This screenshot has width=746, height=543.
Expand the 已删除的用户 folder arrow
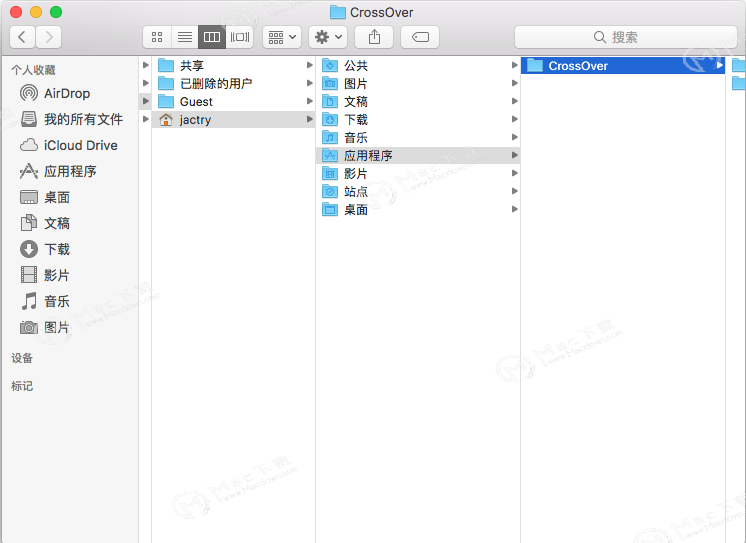point(310,83)
